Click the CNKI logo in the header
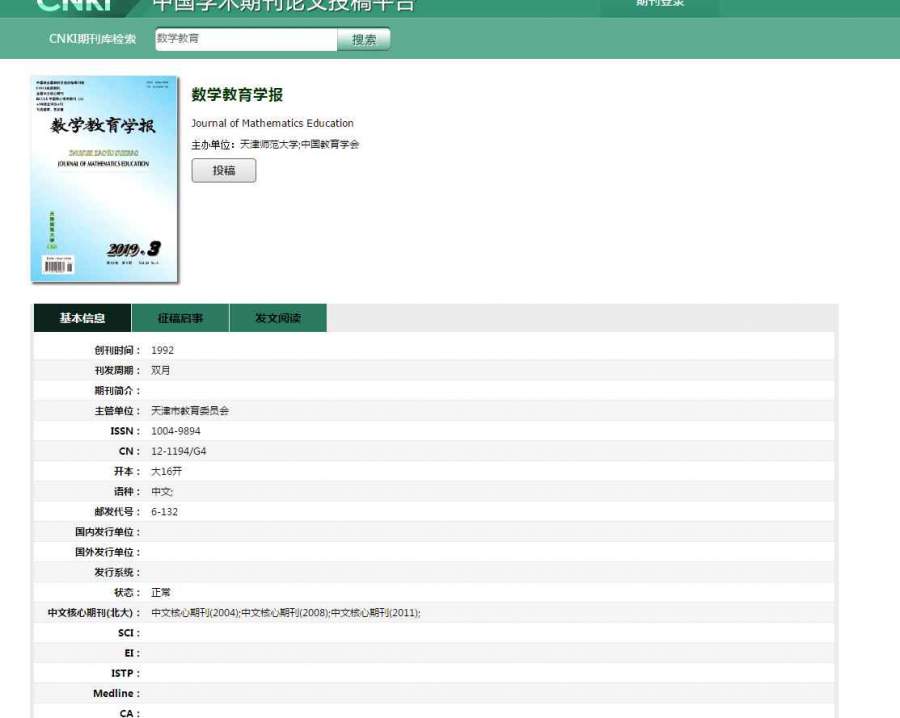The image size is (900, 718). pyautogui.click(x=75, y=6)
